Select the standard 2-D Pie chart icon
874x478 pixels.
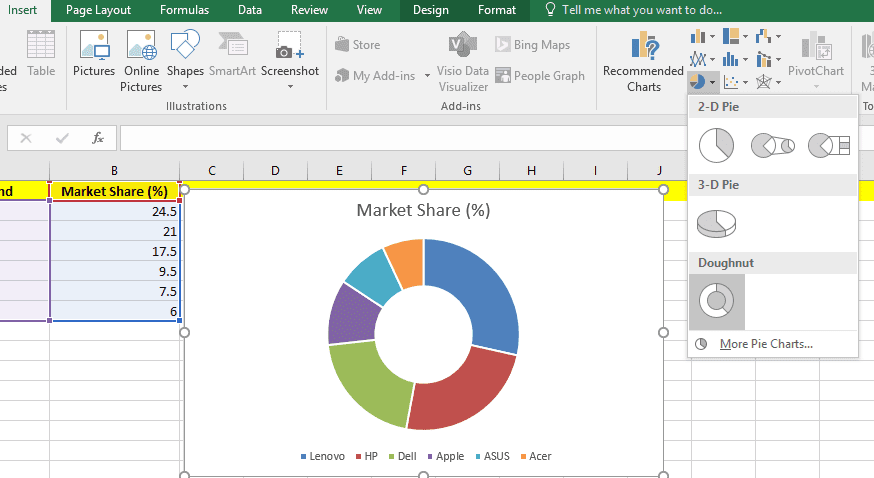716,146
